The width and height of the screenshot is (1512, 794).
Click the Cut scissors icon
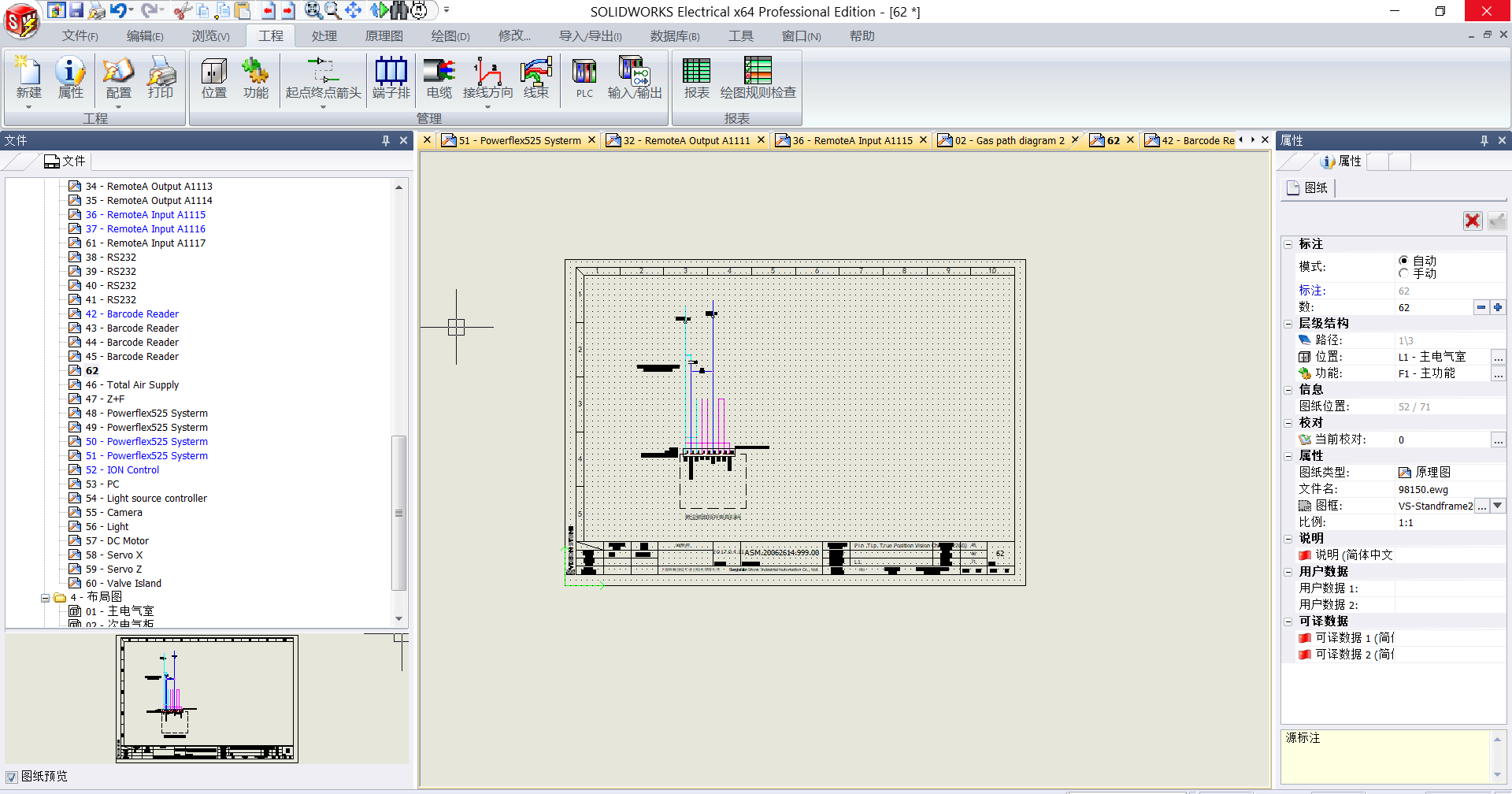(183, 10)
